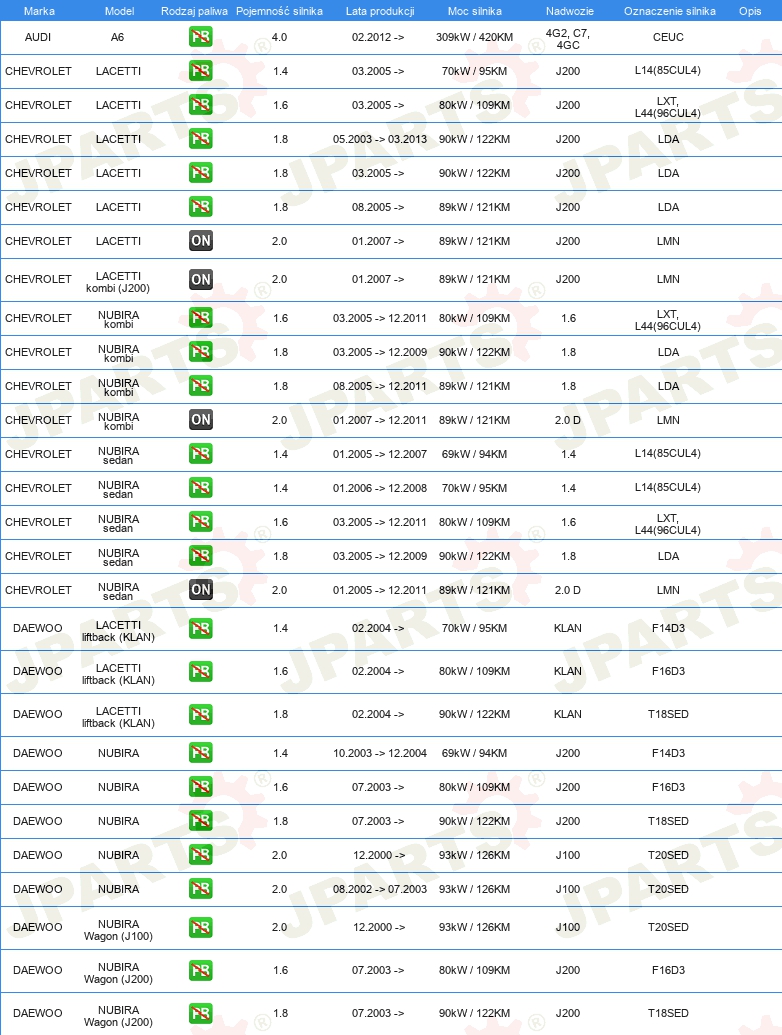Click the Lata produkcji column header
The width and height of the screenshot is (782, 1035).
(x=380, y=11)
